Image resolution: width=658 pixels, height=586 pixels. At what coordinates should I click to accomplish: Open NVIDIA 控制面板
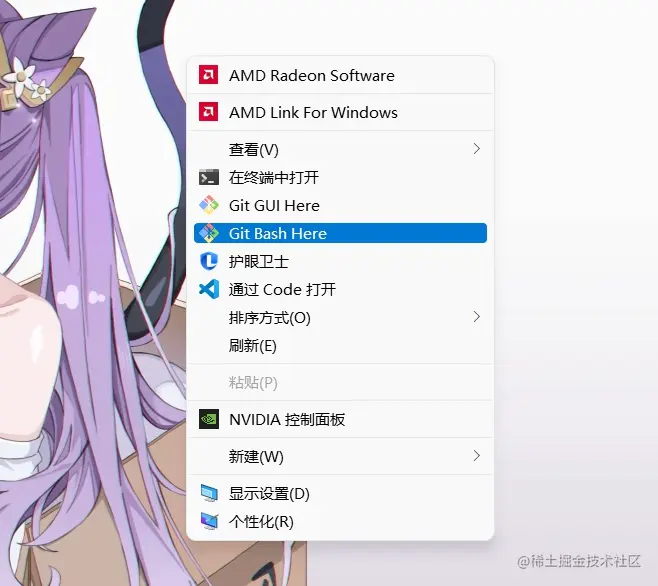pos(340,419)
